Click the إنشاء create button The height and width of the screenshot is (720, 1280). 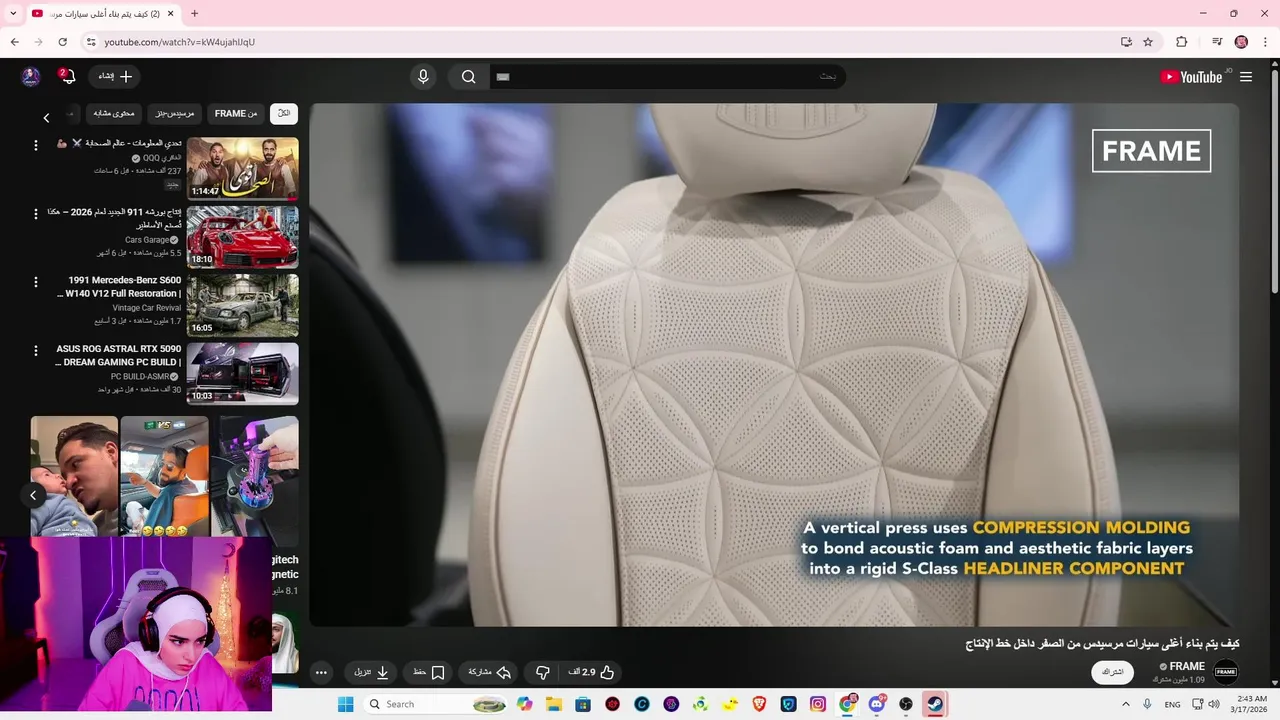pyautogui.click(x=114, y=77)
